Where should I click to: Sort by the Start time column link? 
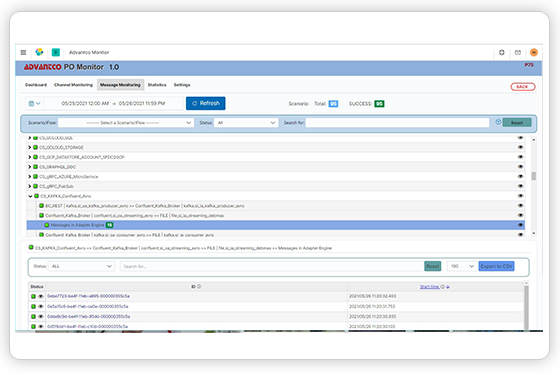(x=430, y=287)
